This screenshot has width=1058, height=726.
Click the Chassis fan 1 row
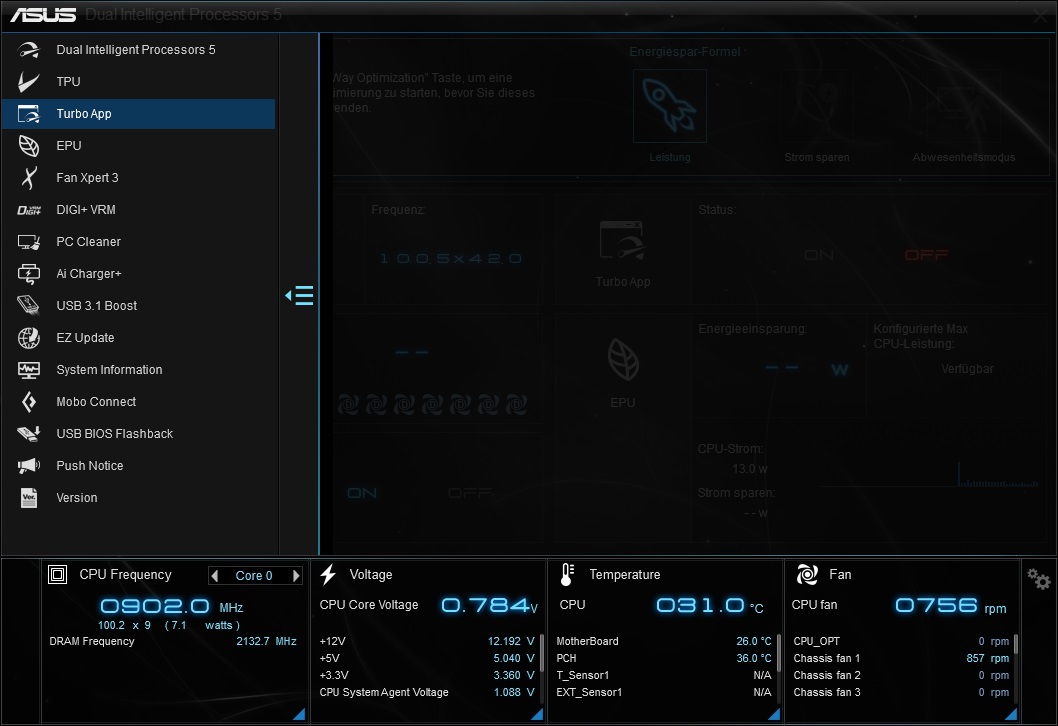pyautogui.click(x=901, y=658)
